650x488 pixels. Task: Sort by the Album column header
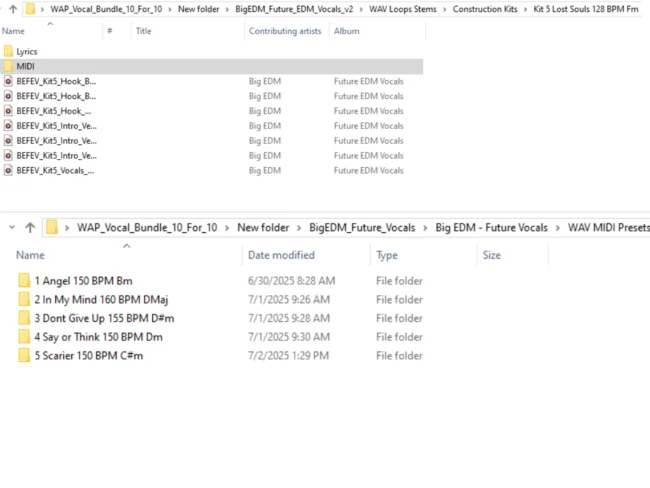(x=347, y=31)
